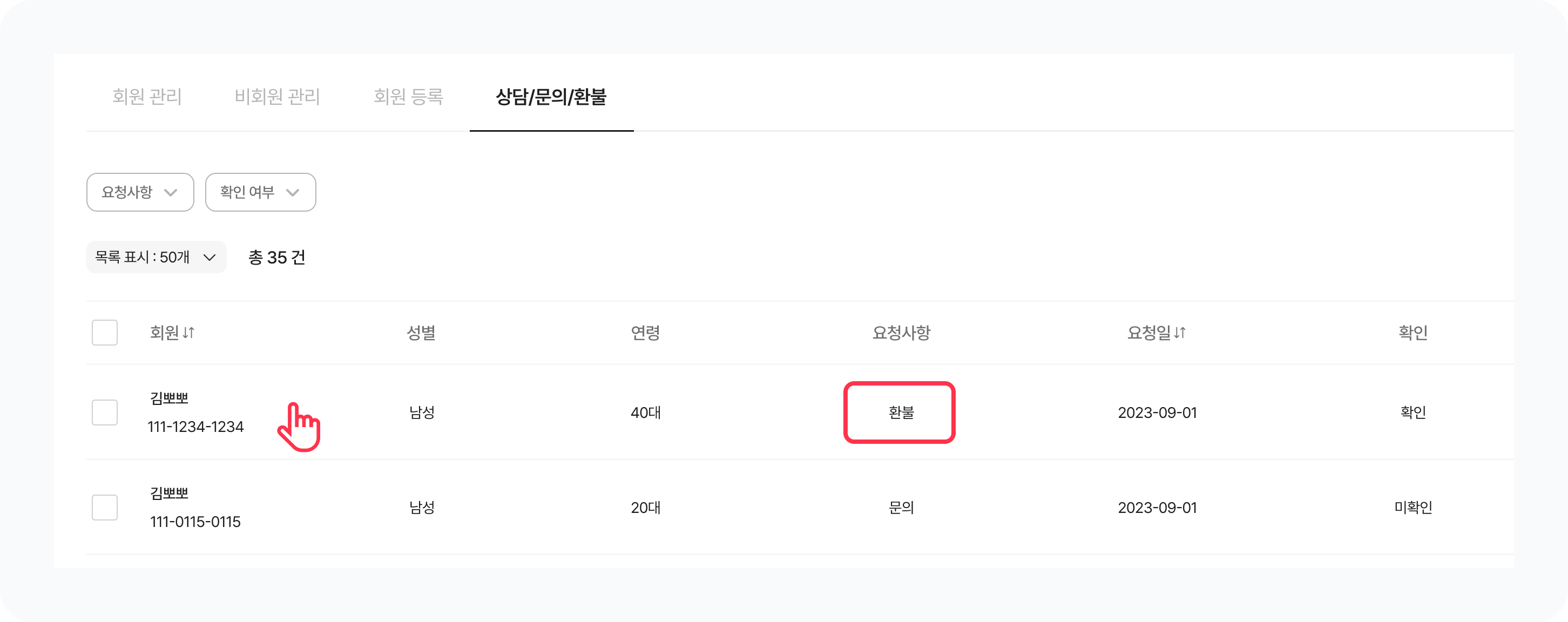Screen dimensions: 1568x622
Task: Click chevron icon on 요청사항 filter
Action: click(171, 192)
